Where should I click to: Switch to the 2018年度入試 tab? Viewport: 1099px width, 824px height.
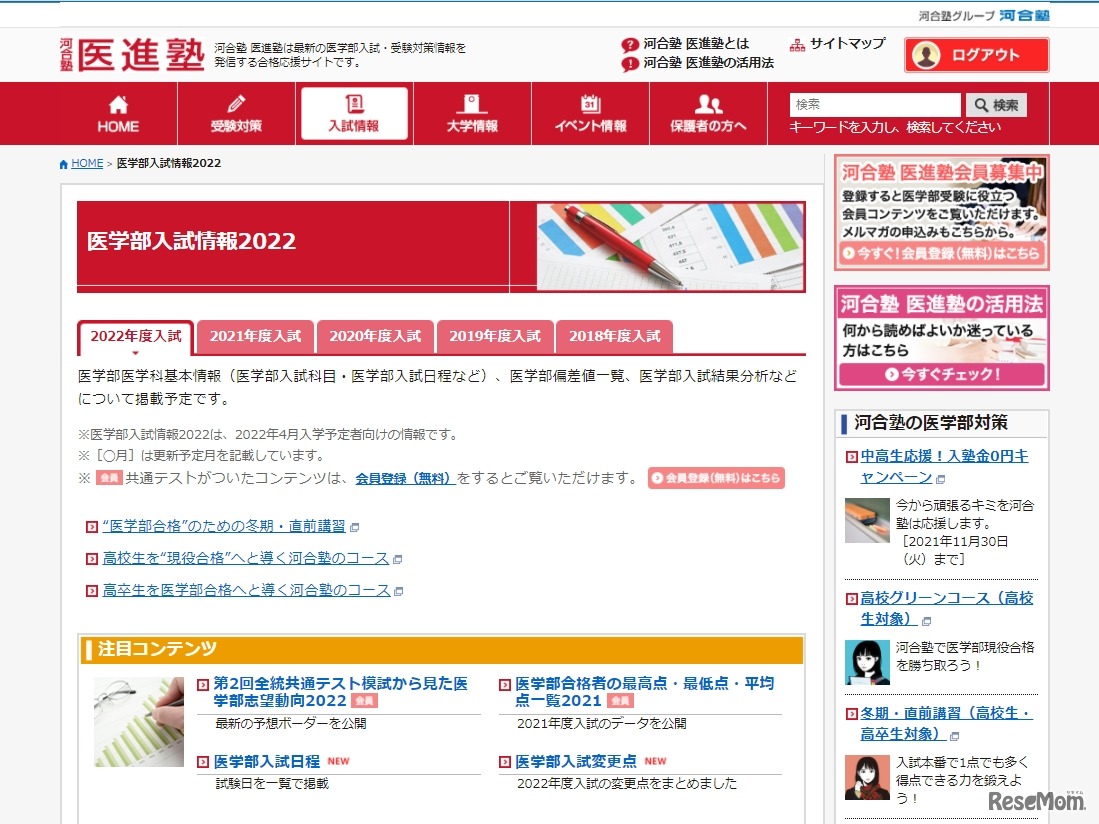pyautogui.click(x=615, y=338)
